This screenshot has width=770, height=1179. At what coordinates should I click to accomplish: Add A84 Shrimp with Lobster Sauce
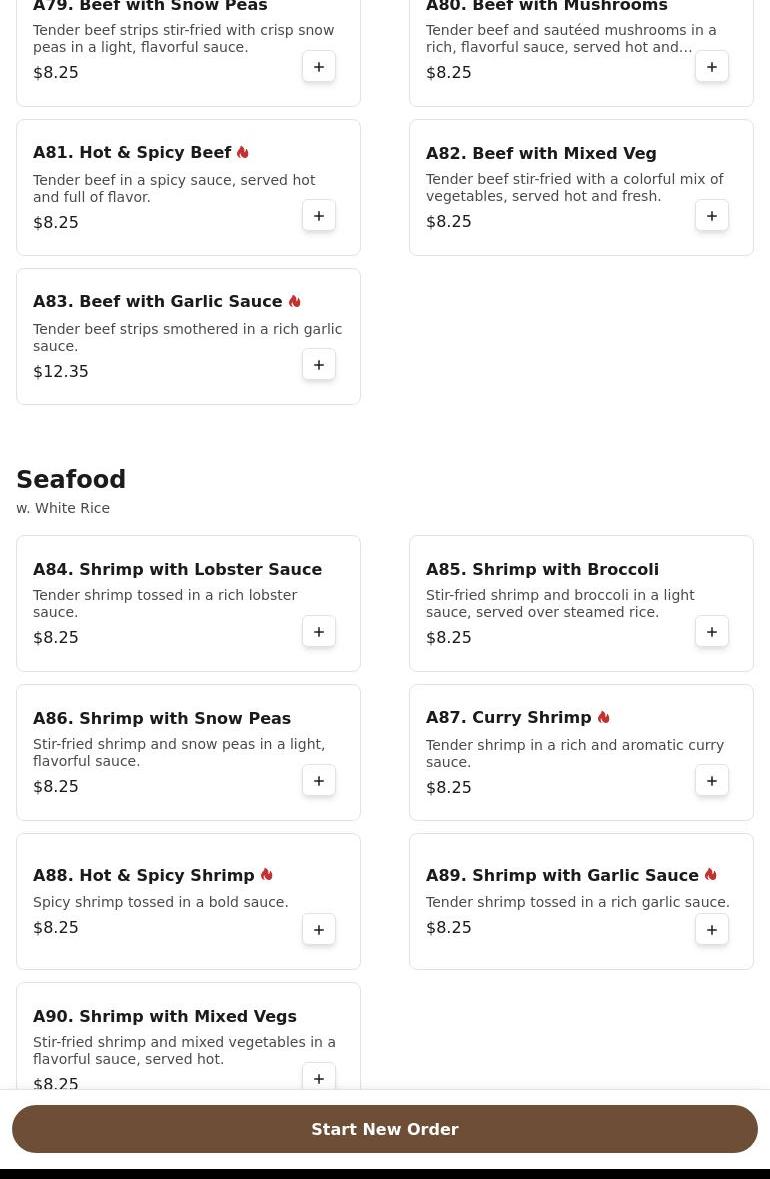[x=319, y=632]
